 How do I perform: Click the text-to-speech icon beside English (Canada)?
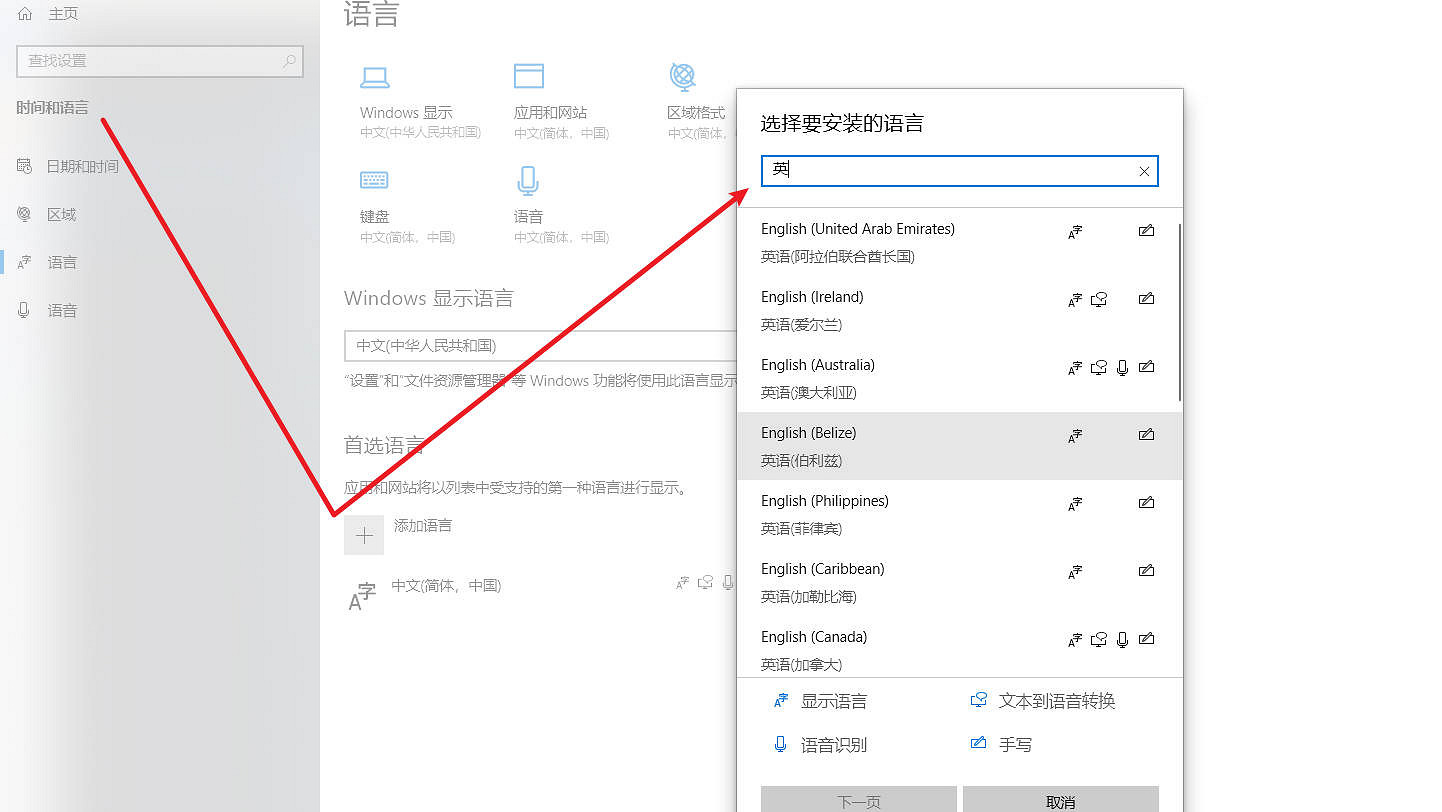[x=1098, y=639]
